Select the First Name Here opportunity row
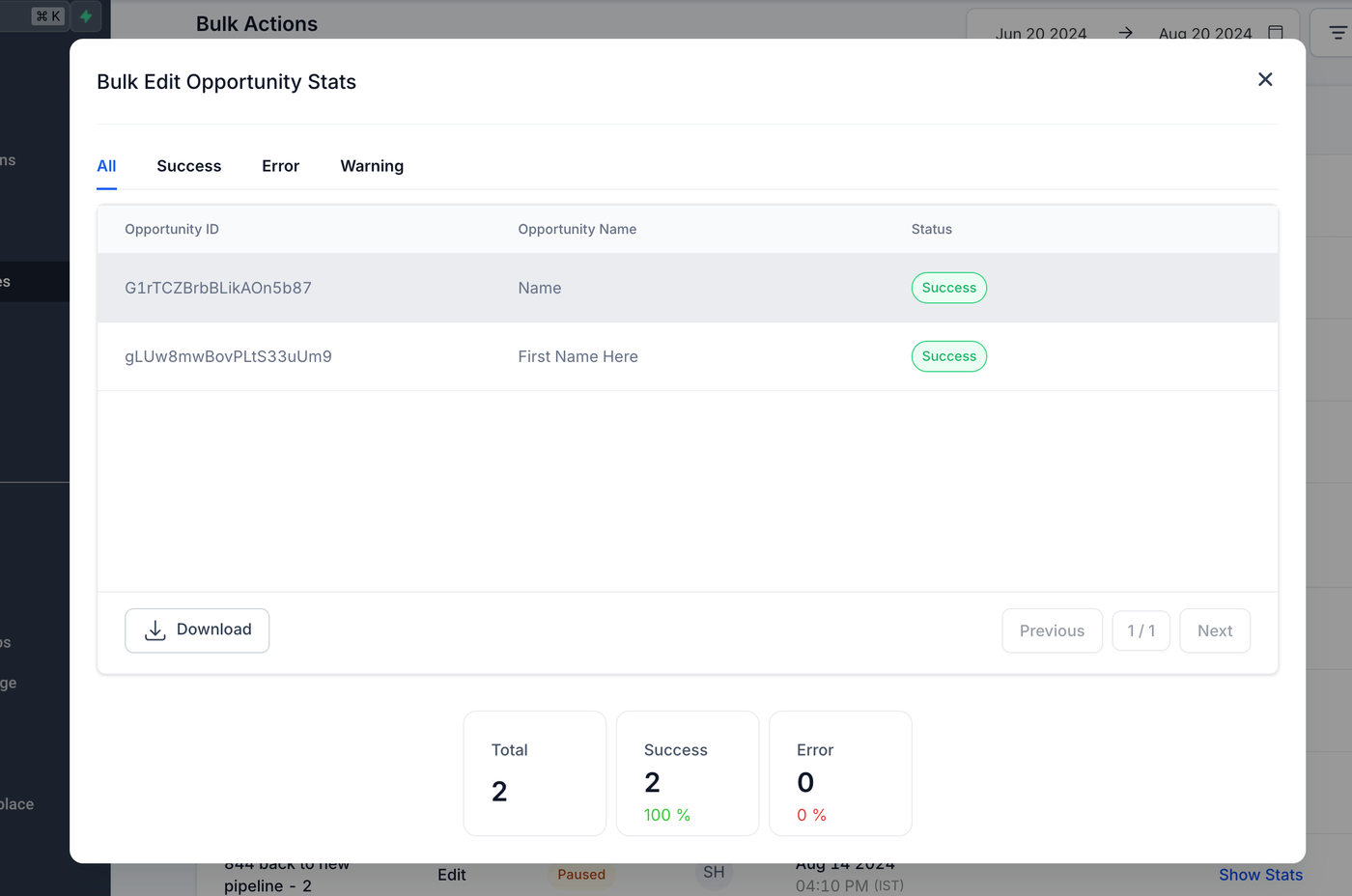Screen dimensions: 1352x896 (x=577, y=356)
